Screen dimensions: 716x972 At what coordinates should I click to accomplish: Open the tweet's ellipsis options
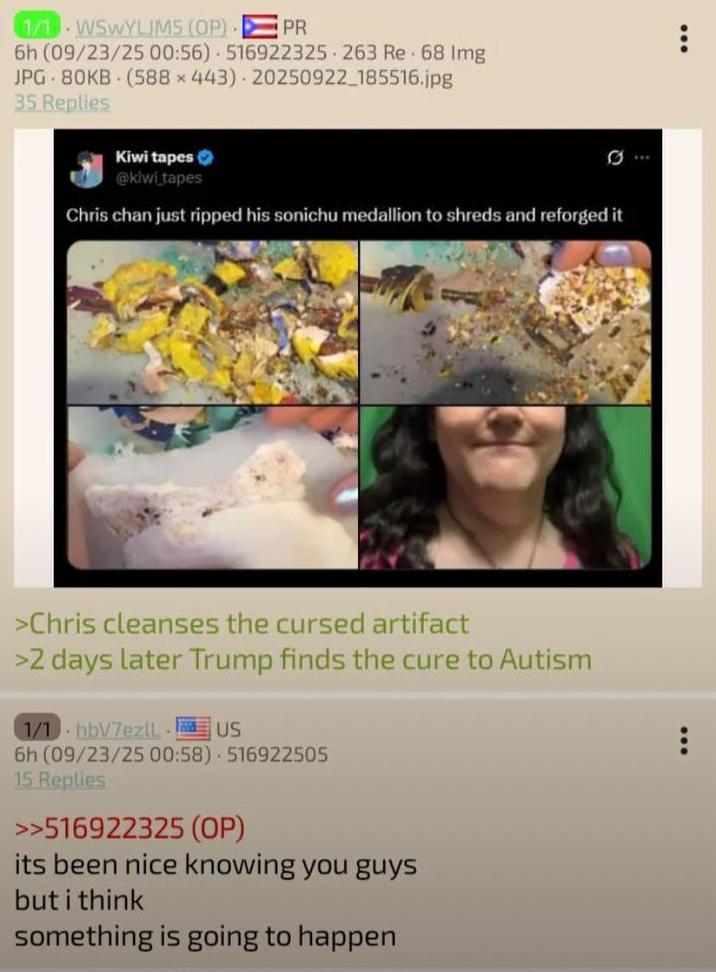[x=642, y=157]
